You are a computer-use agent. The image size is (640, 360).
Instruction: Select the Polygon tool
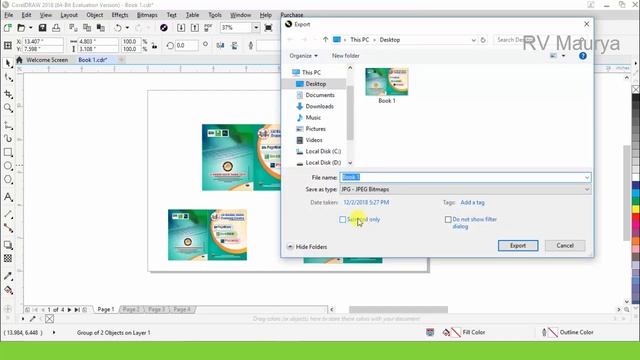pos(8,180)
